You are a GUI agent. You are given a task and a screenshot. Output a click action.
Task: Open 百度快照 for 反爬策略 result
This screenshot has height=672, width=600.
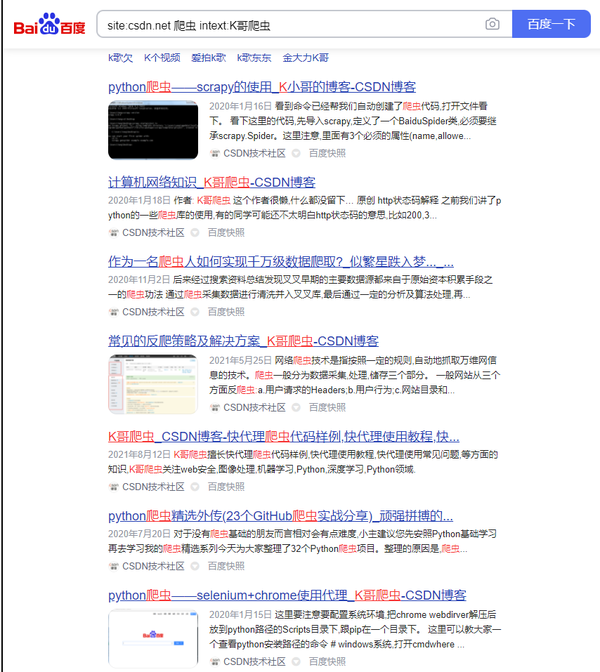327,408
